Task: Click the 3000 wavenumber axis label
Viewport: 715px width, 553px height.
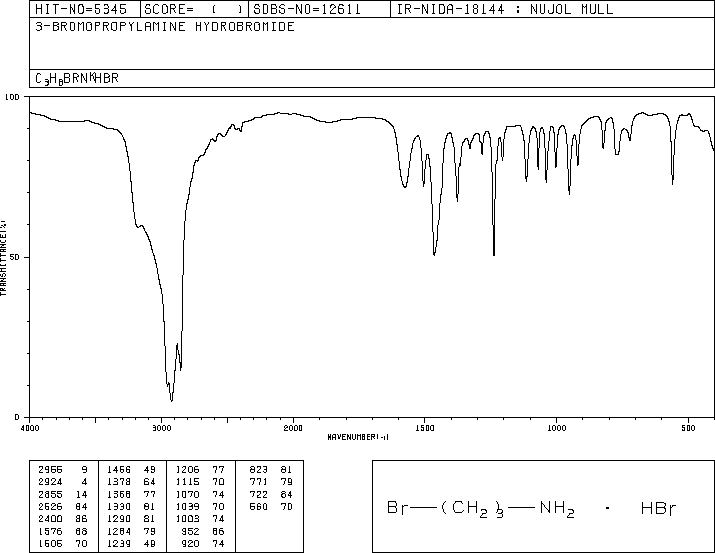Action: click(x=161, y=428)
